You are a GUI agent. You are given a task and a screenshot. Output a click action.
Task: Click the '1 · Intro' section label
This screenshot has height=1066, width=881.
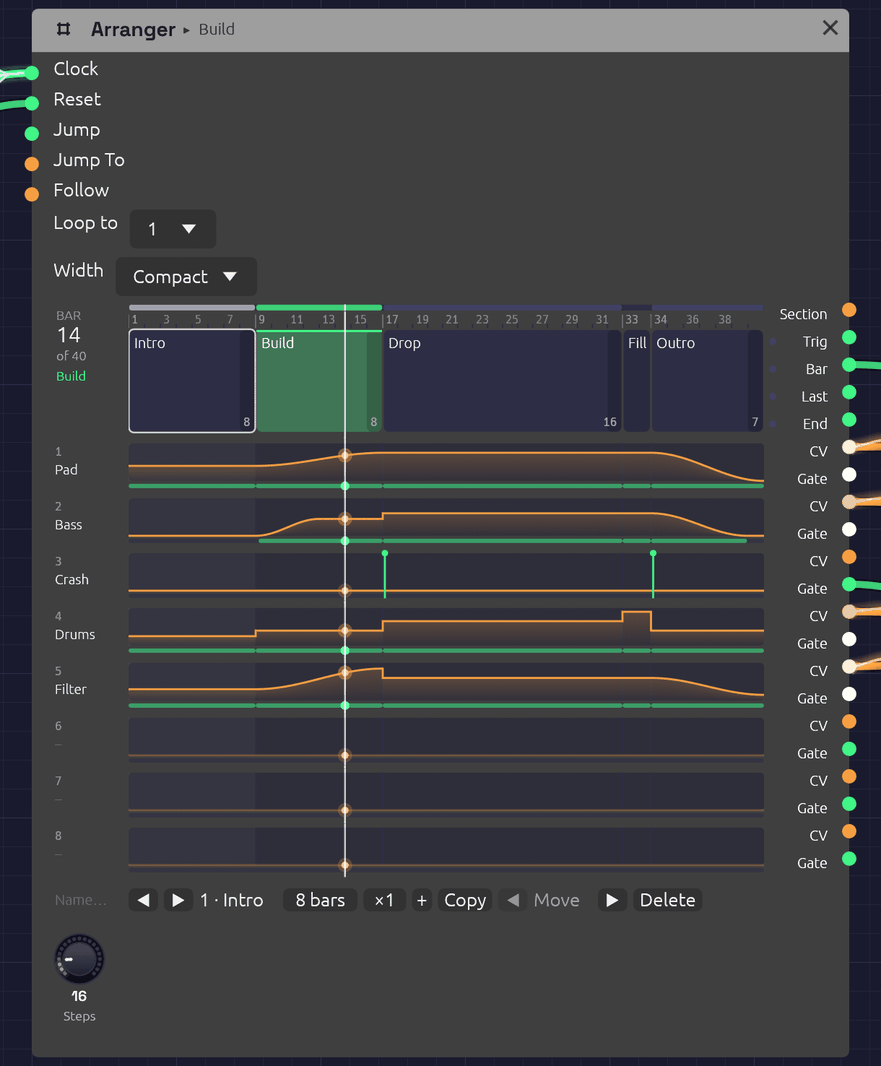tap(232, 900)
